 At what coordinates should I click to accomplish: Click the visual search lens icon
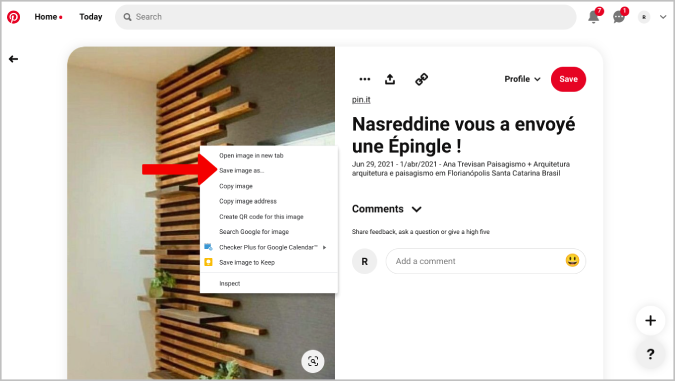tap(313, 361)
